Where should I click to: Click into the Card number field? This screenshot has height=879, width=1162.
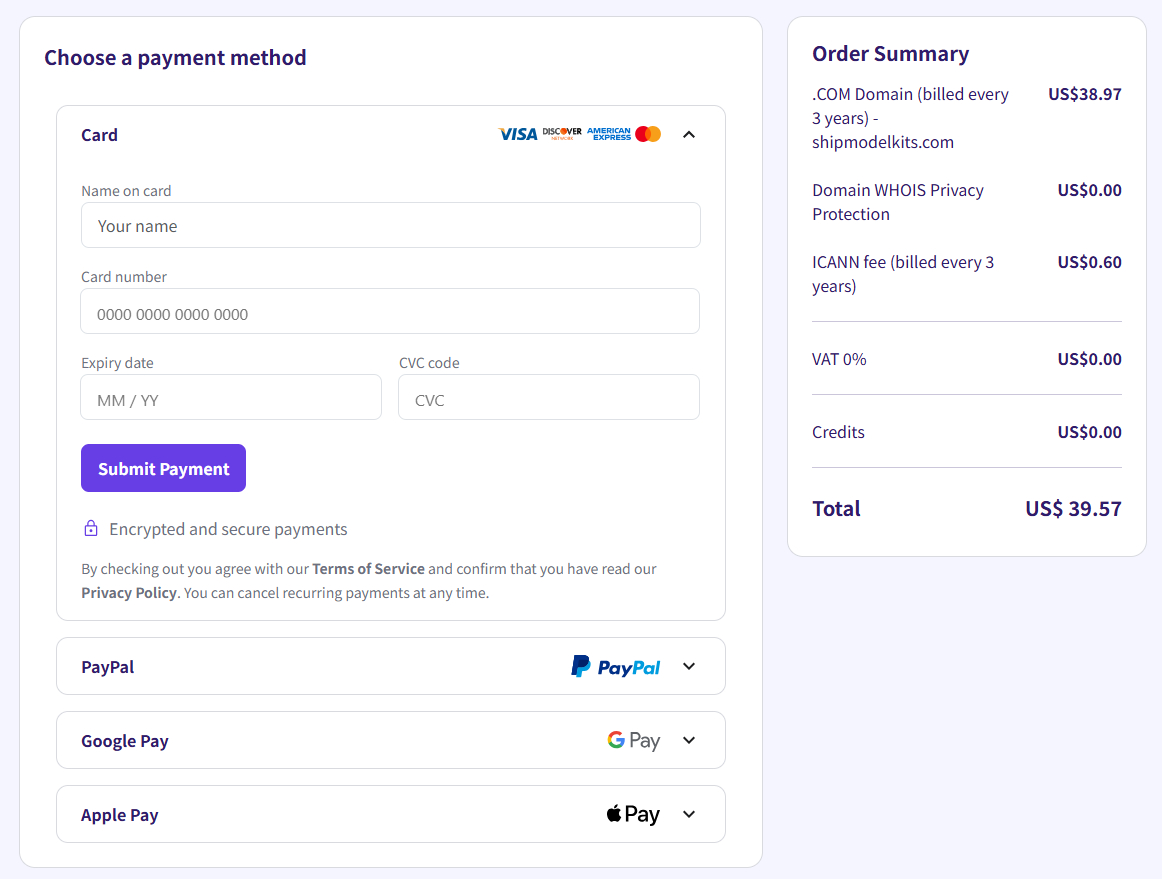pos(390,312)
